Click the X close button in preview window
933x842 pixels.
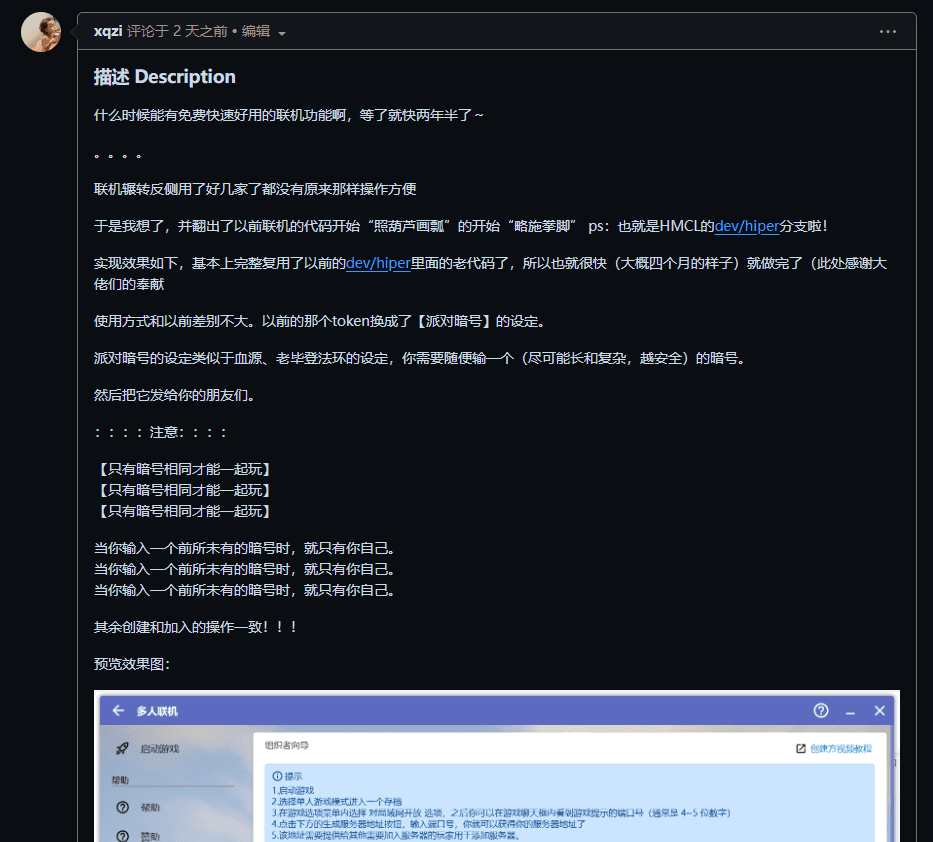pos(879,711)
